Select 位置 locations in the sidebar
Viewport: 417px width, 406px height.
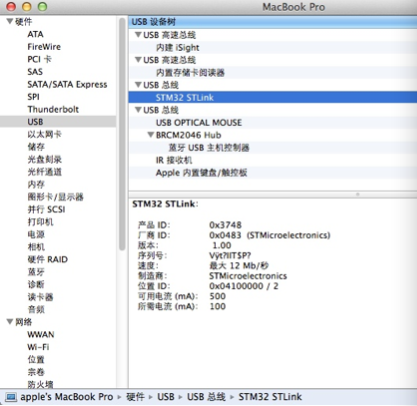36,359
